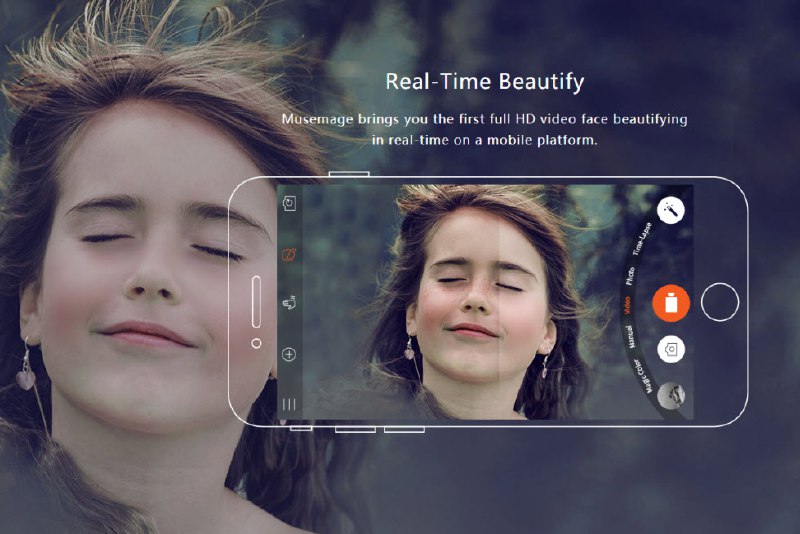This screenshot has width=800, height=534.
Task: Tap the three vertical bars menu icon
Action: coord(289,404)
